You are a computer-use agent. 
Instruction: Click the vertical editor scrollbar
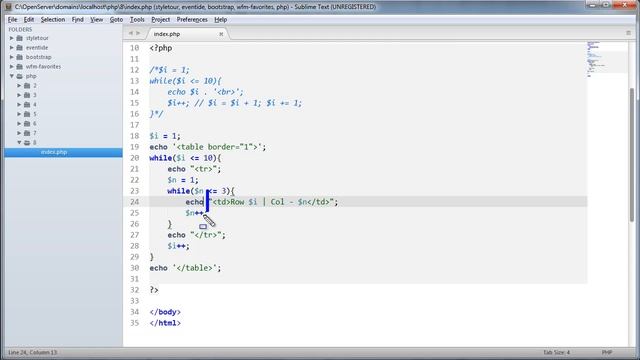pyautogui.click(x=632, y=155)
